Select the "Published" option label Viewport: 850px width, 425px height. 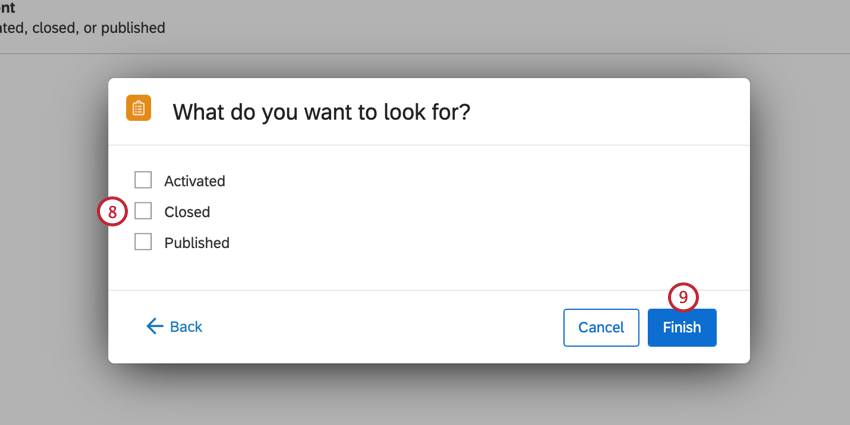point(197,243)
